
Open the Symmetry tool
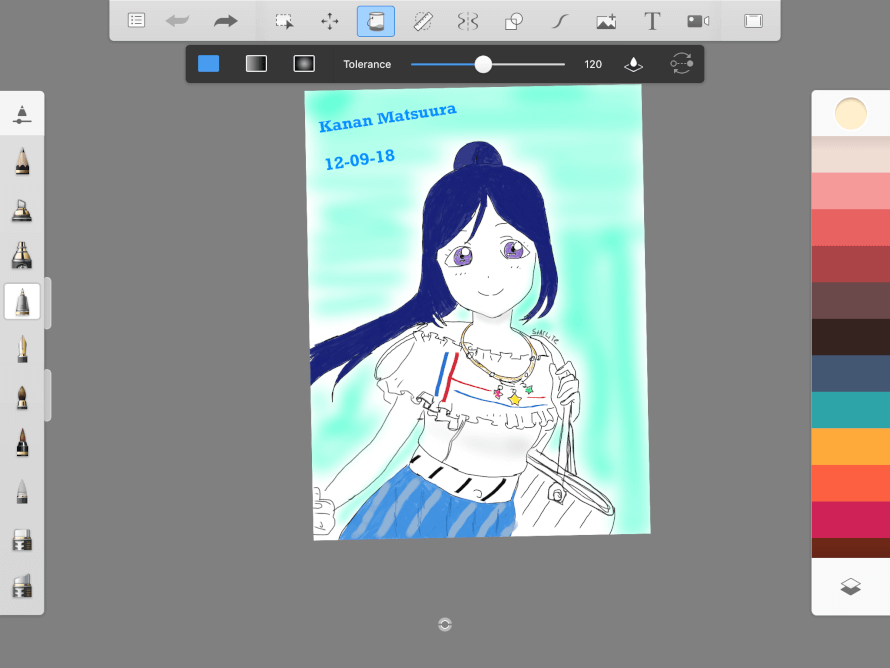(x=467, y=20)
